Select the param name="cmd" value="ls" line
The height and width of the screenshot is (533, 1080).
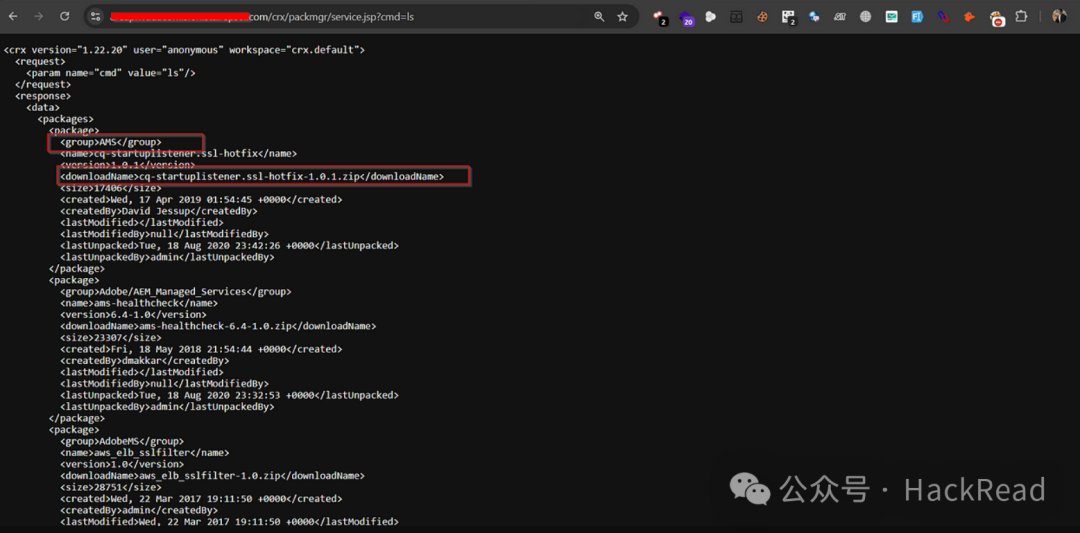point(111,72)
